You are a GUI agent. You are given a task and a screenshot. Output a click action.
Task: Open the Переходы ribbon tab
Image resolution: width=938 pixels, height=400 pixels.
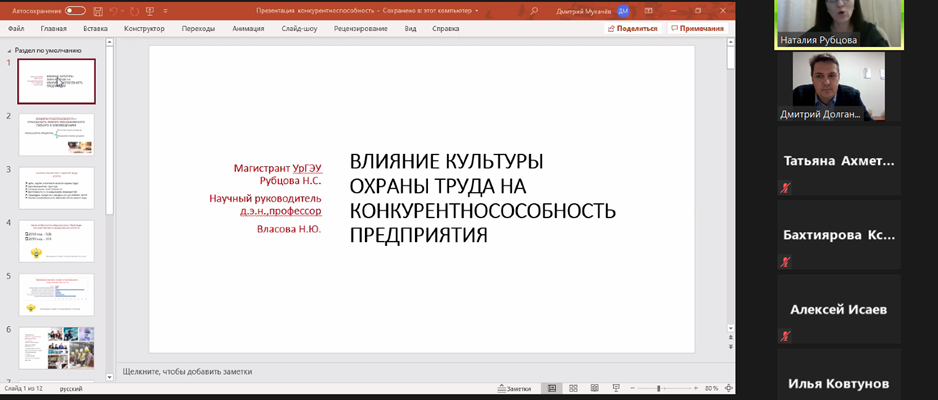pos(199,28)
